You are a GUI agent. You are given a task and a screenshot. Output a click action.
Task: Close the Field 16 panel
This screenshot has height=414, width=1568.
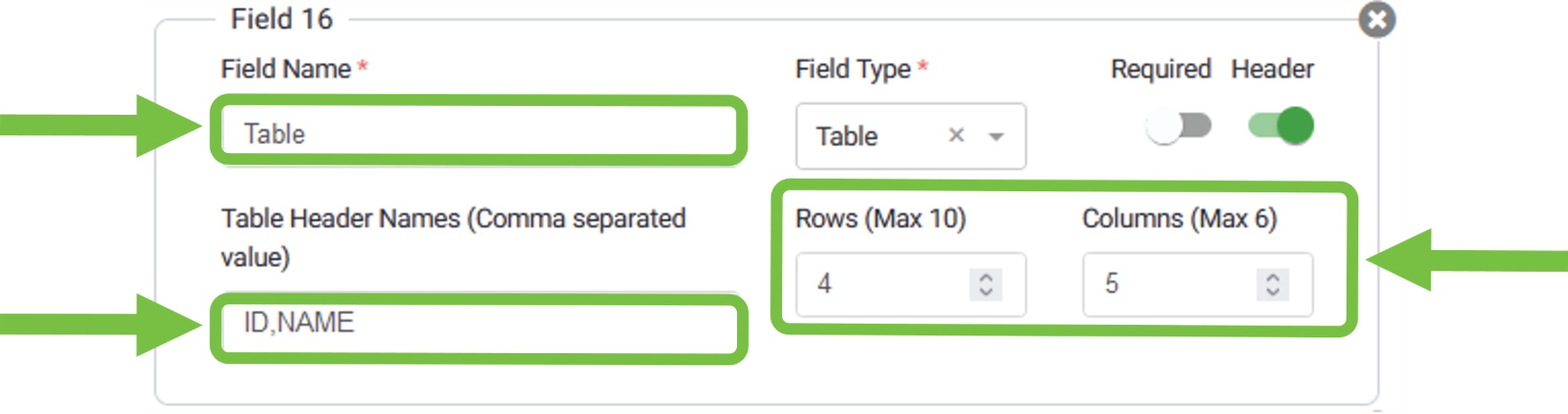coord(1376,20)
